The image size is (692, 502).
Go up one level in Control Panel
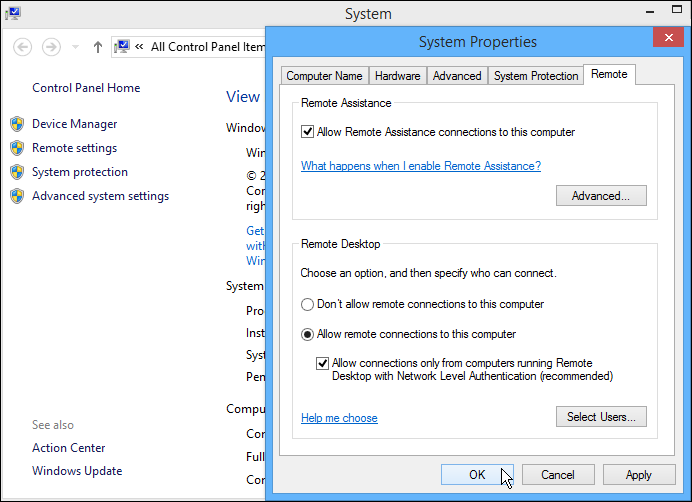[98, 47]
